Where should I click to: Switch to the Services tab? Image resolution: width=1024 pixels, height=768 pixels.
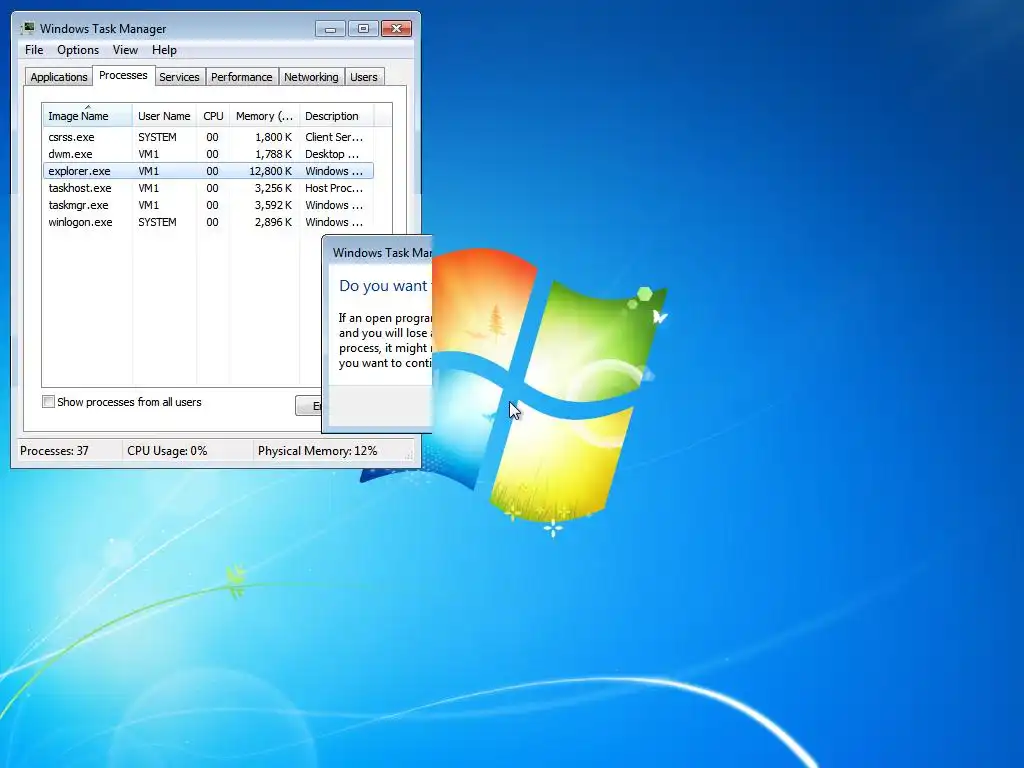coord(179,77)
